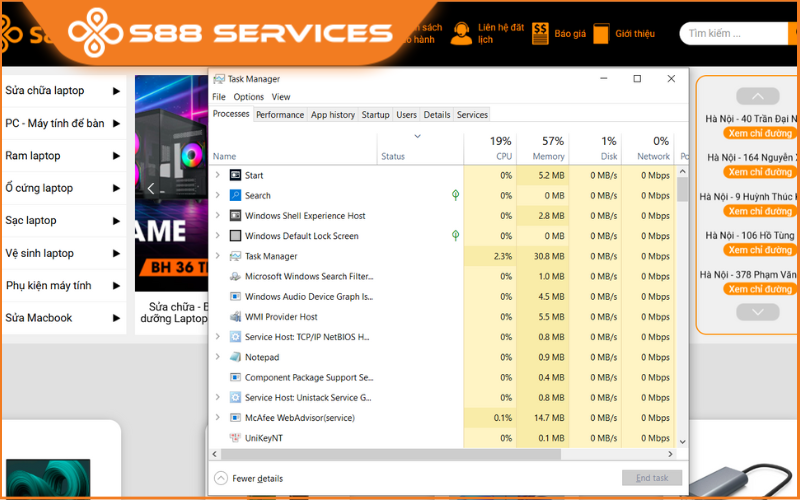The height and width of the screenshot is (500, 800).
Task: Click the Windows Shell Experience Host icon
Action: pos(235,215)
